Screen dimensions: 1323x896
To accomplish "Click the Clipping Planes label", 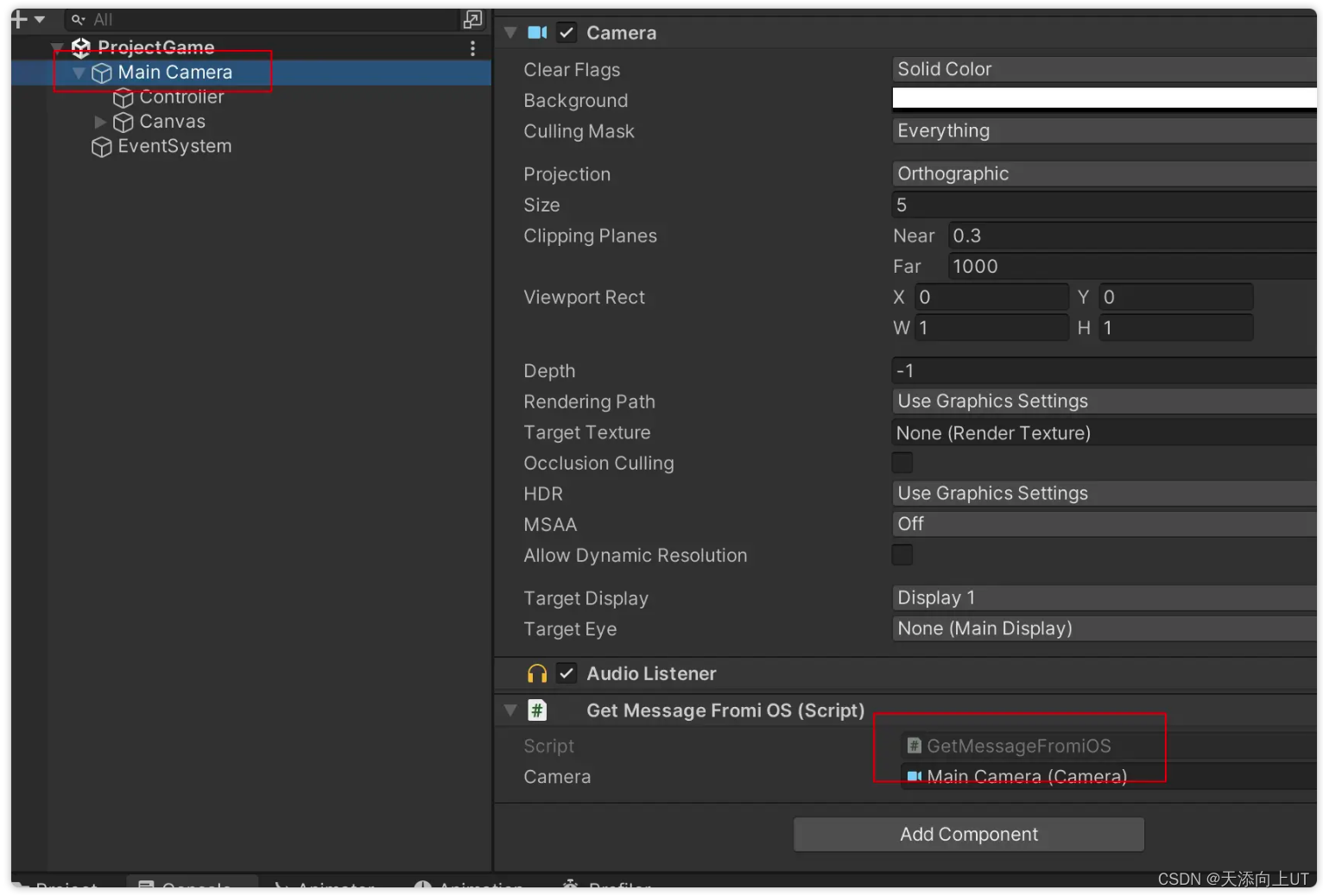I will point(590,236).
